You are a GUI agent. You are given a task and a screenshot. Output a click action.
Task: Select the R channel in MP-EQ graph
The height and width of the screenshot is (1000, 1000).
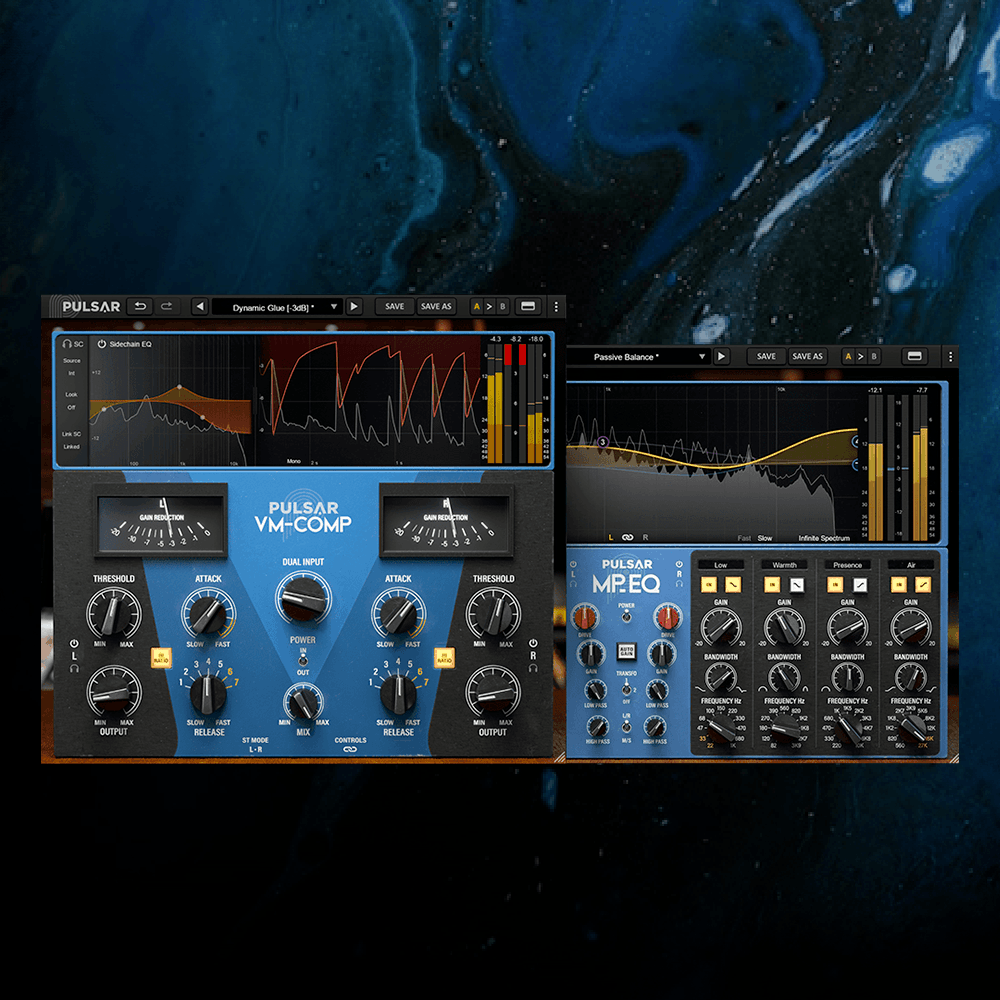tap(645, 538)
